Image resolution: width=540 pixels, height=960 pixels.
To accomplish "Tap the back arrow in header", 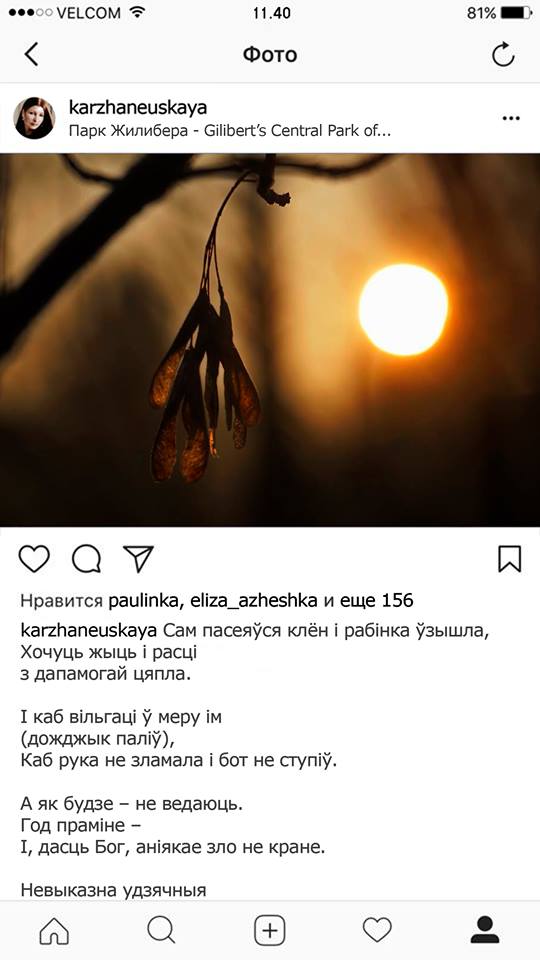I will 32,54.
